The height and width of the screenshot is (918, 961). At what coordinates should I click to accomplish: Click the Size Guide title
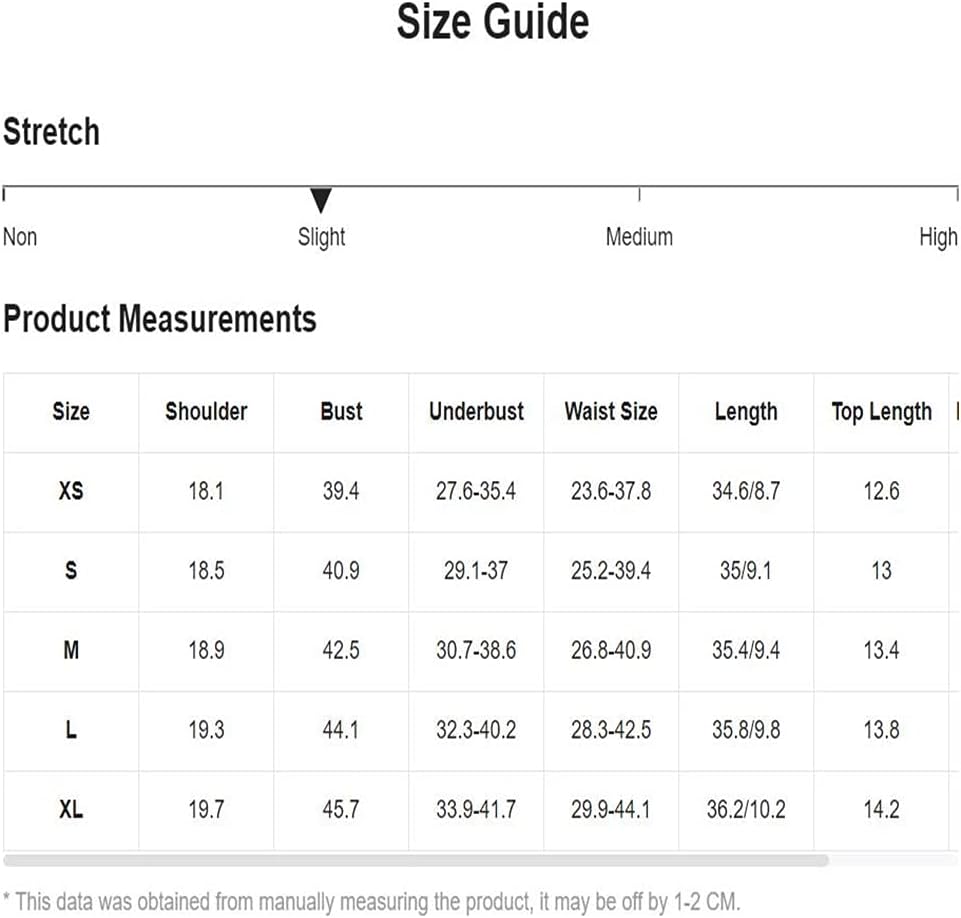[x=493, y=22]
